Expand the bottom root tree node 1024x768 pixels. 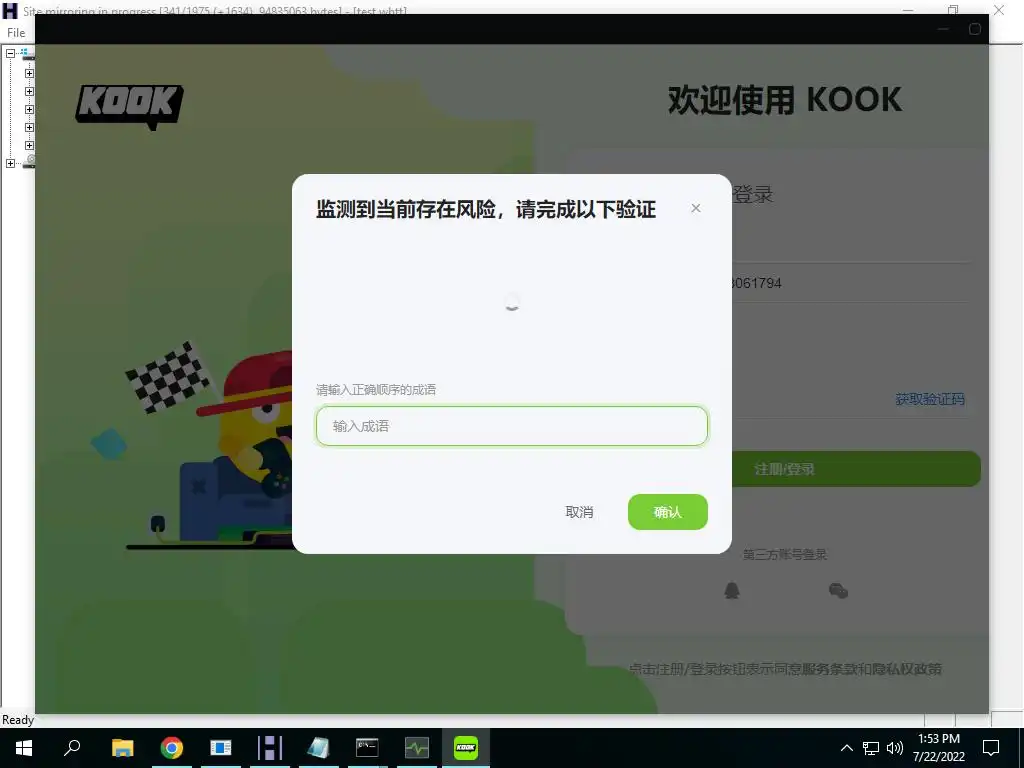(10, 164)
